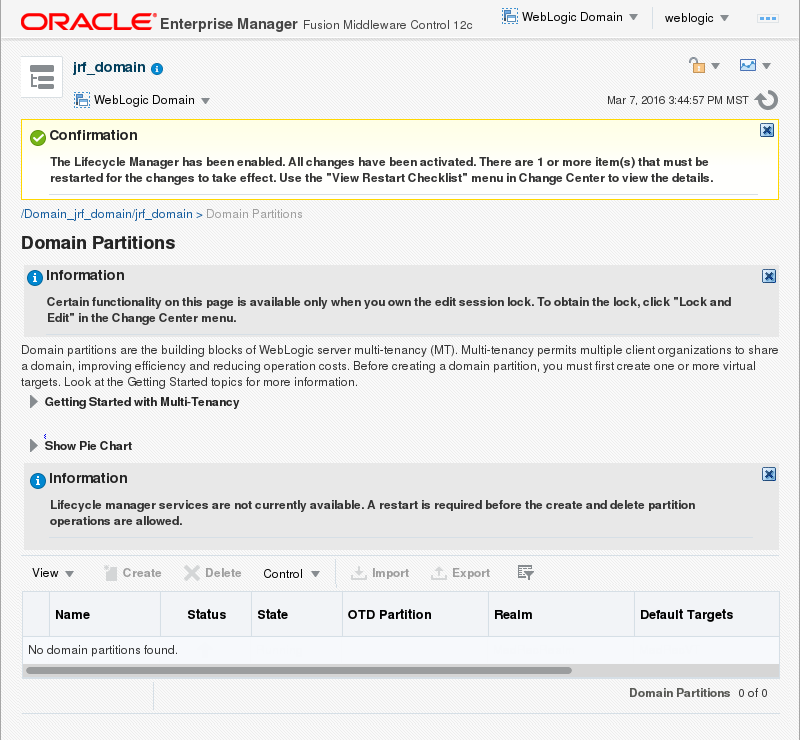Viewport: 800px width, 740px height.
Task: Click the Oracle logo
Action: (89, 22)
